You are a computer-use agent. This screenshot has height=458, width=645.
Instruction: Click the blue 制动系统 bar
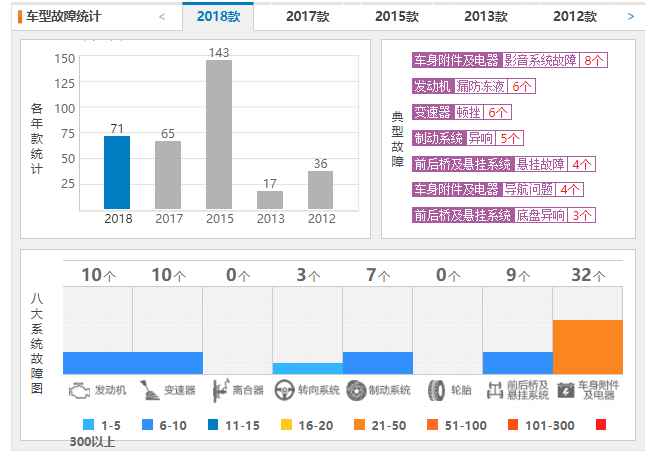378,363
